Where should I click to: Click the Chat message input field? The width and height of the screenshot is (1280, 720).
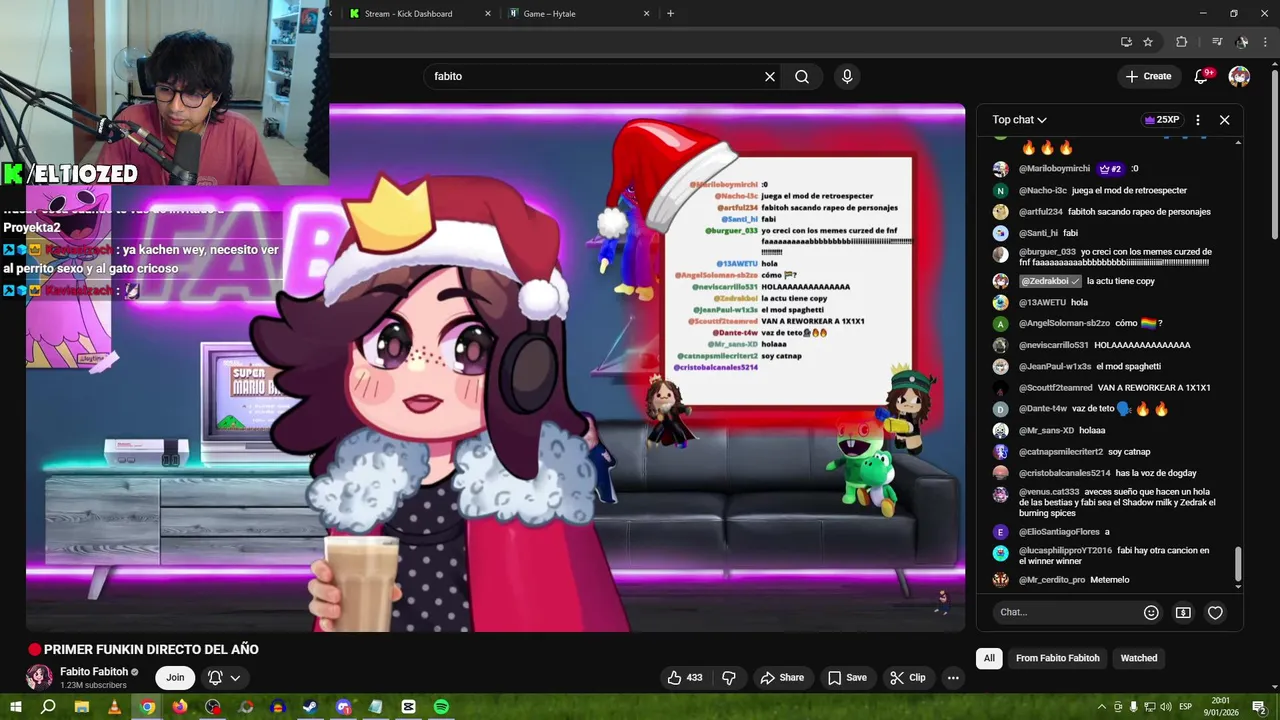[x=1066, y=612]
